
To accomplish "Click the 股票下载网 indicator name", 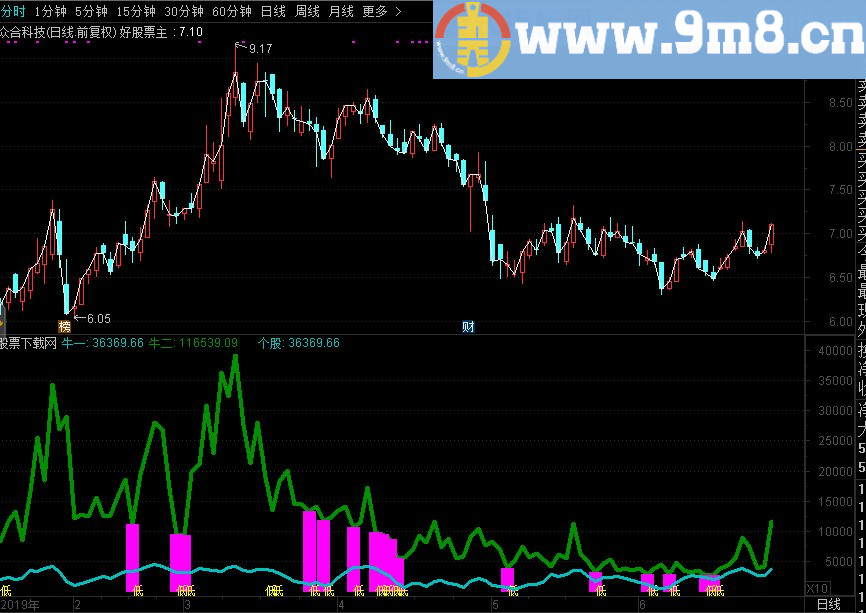I will [29, 343].
